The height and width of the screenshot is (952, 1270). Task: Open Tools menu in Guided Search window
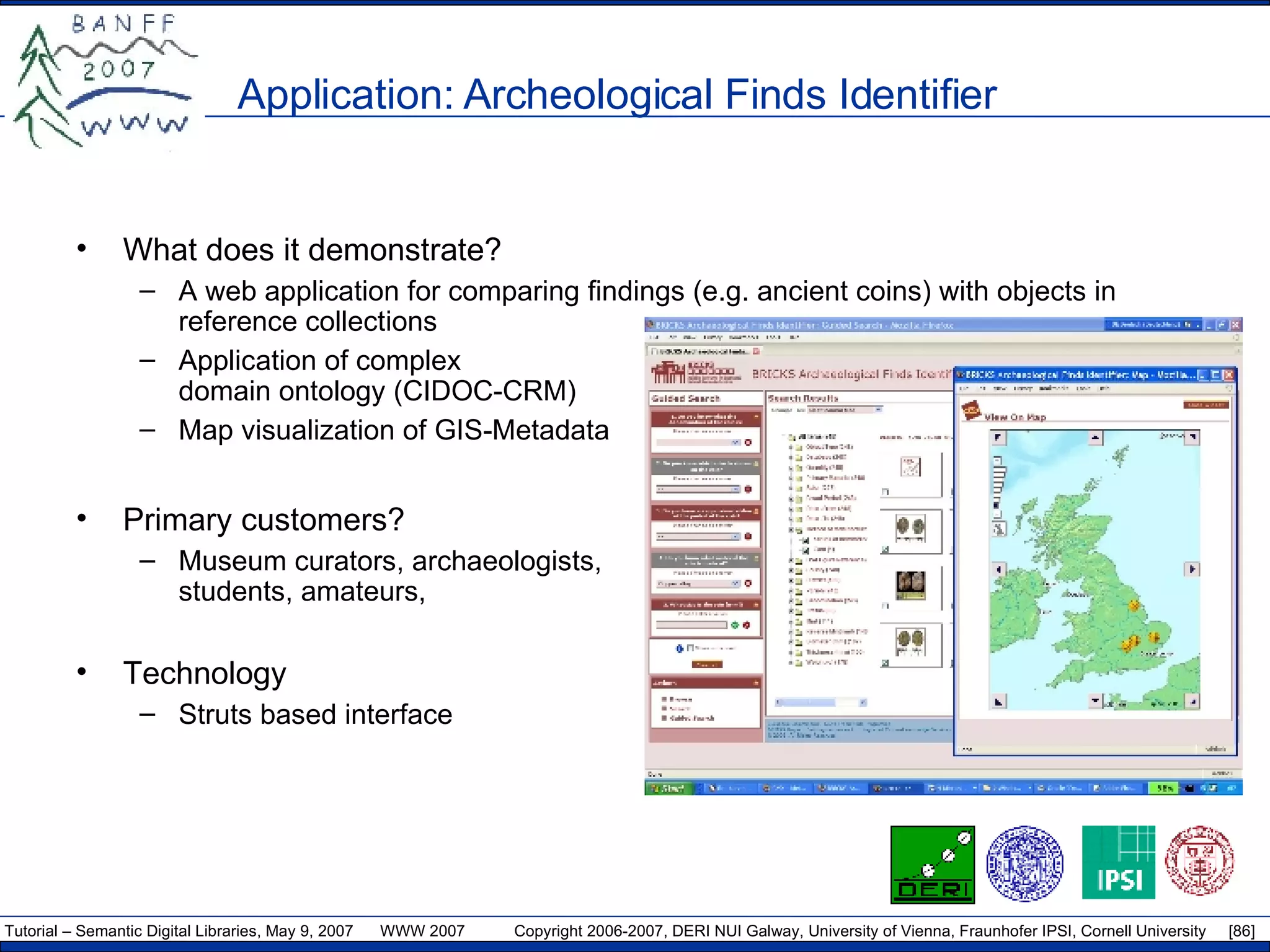[x=773, y=338]
